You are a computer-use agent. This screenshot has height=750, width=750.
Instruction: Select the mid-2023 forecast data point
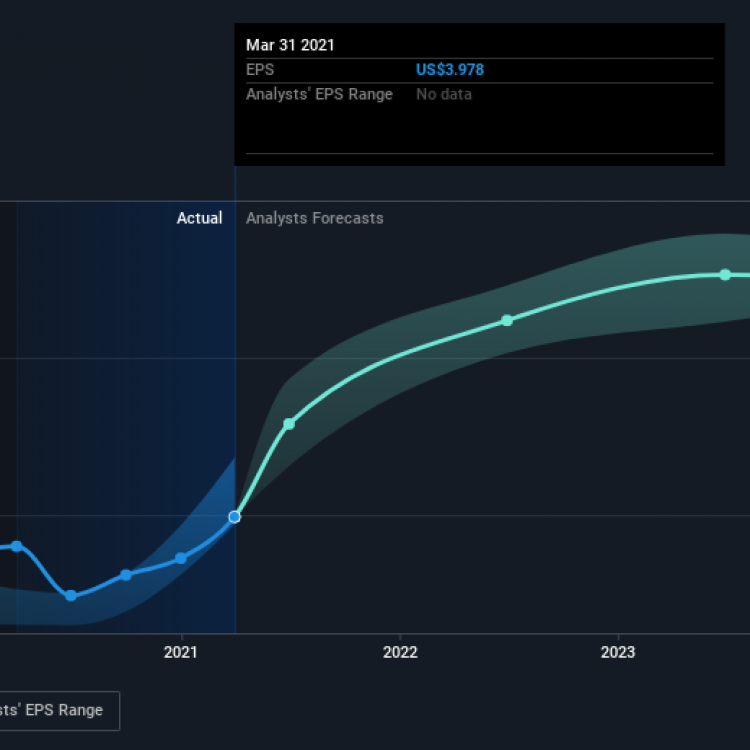pyautogui.click(x=725, y=275)
